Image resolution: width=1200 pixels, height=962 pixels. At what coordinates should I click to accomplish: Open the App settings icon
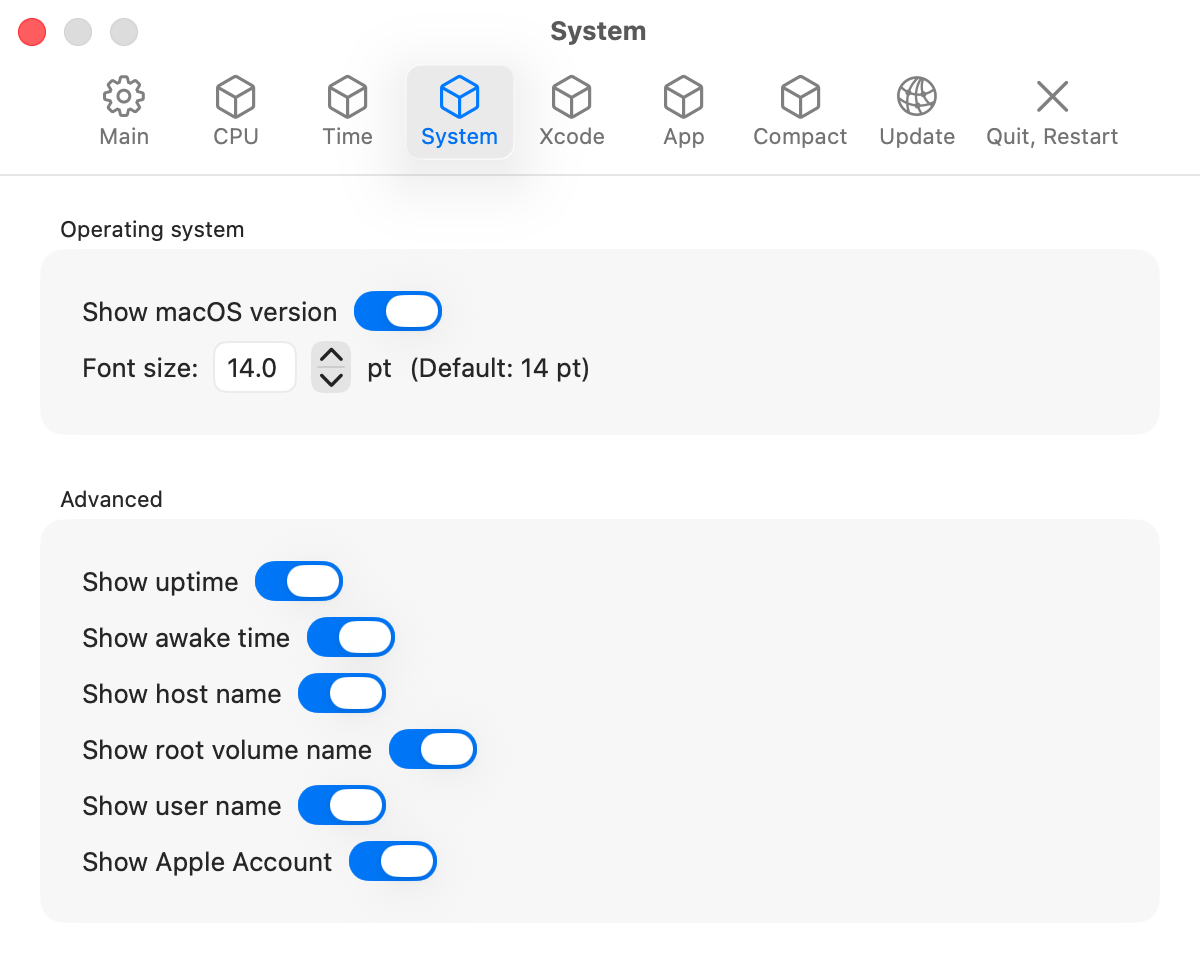[683, 98]
